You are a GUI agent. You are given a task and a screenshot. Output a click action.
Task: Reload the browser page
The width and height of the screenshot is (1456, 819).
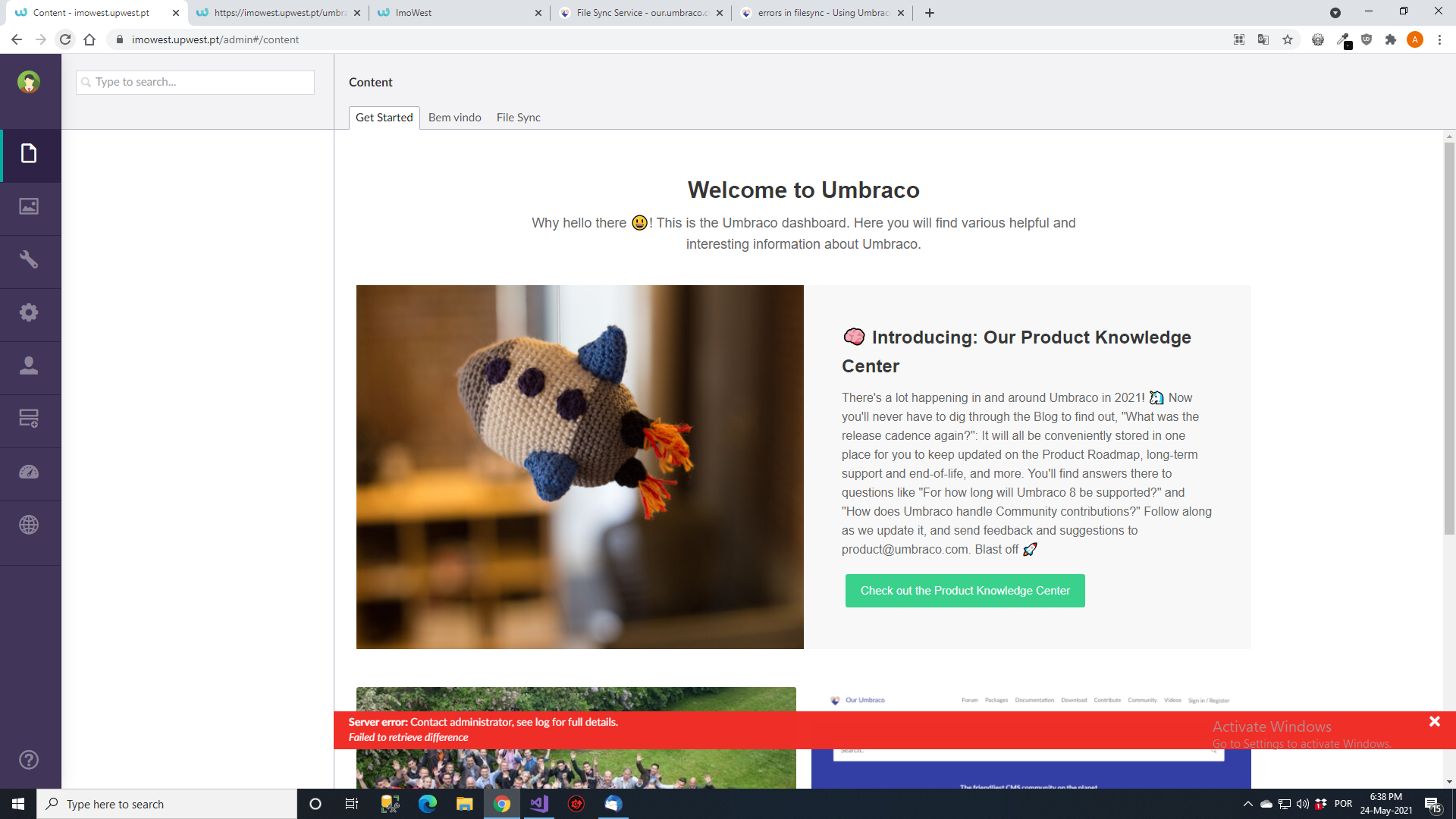(x=65, y=39)
